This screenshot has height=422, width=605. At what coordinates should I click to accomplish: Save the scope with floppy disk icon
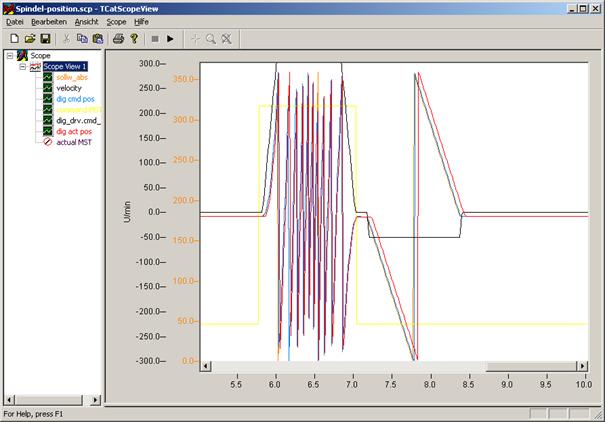(x=45, y=38)
